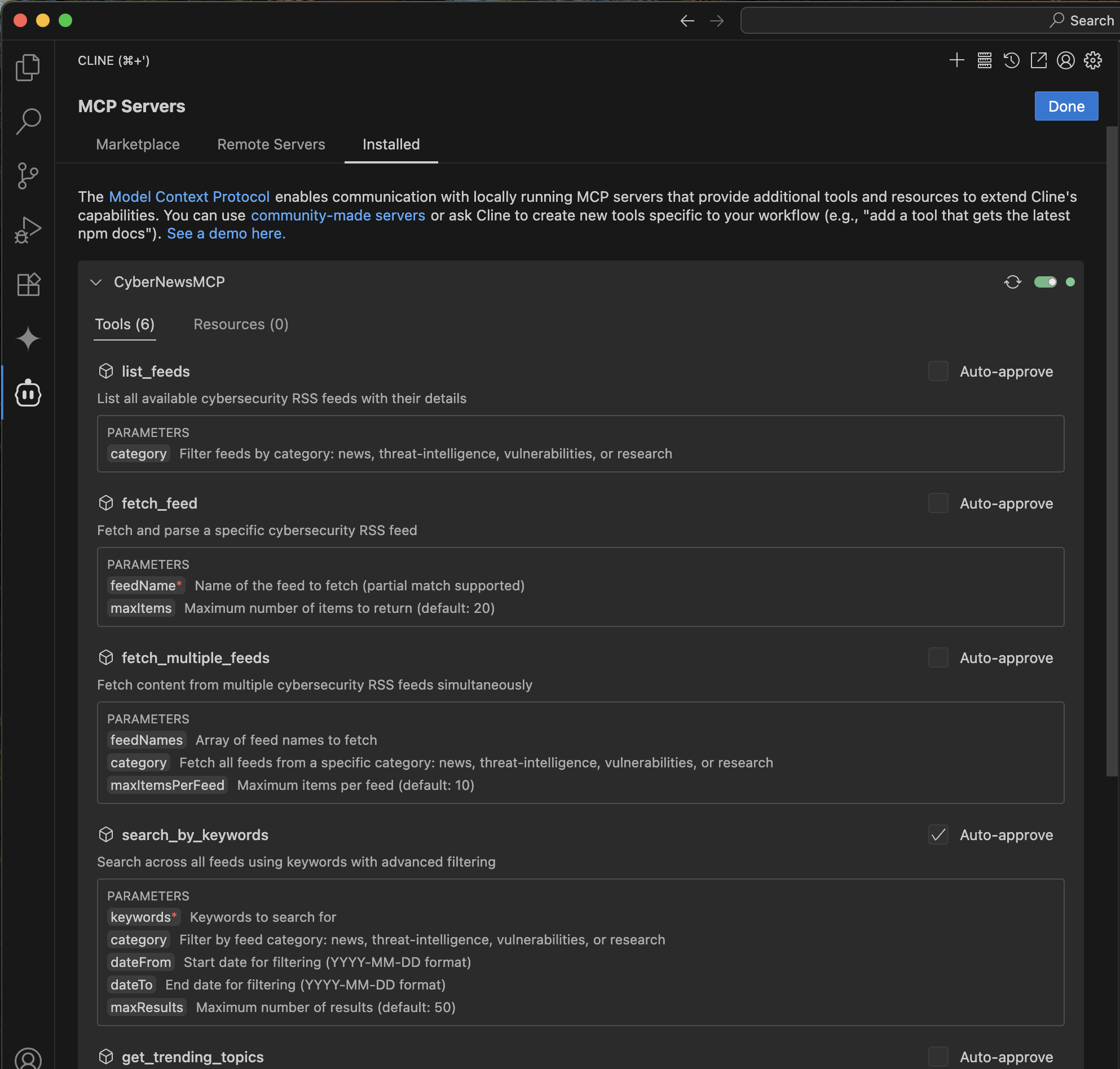The height and width of the screenshot is (1069, 1120).
Task: Open the Explorer view in the activity bar
Action: pos(27,67)
